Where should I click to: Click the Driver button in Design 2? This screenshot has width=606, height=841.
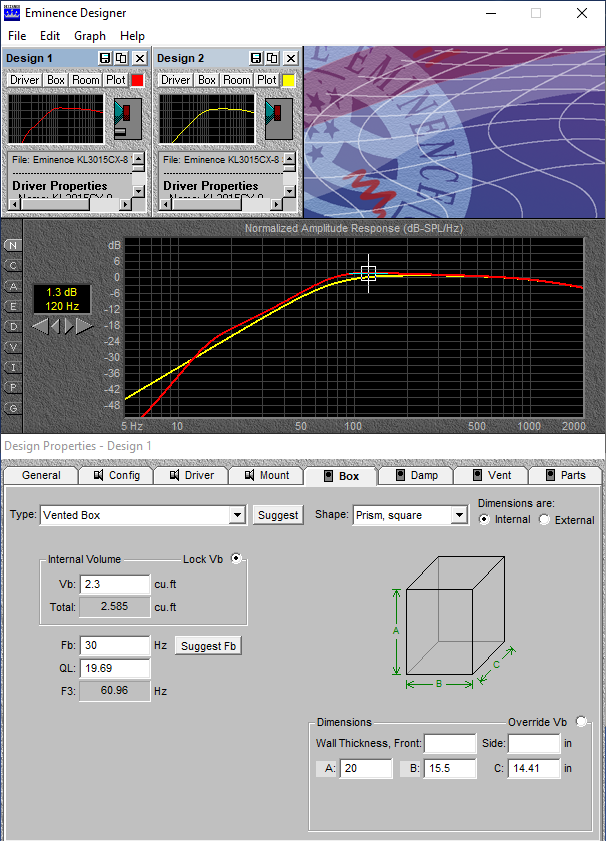(175, 80)
